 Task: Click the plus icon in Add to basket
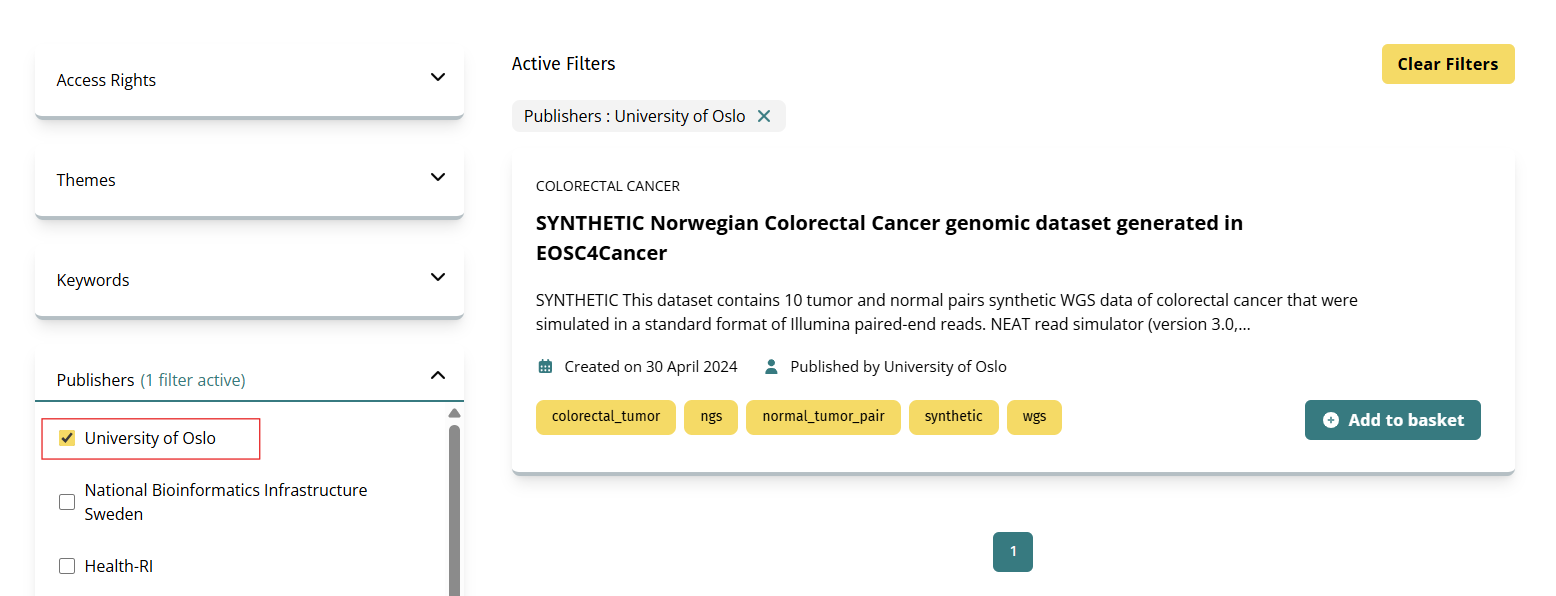[1331, 420]
